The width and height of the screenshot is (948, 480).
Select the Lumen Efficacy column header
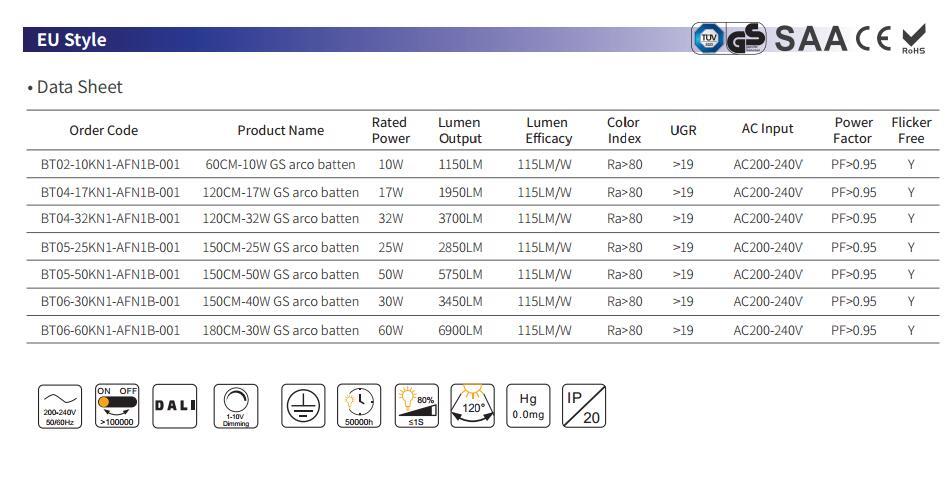(547, 130)
